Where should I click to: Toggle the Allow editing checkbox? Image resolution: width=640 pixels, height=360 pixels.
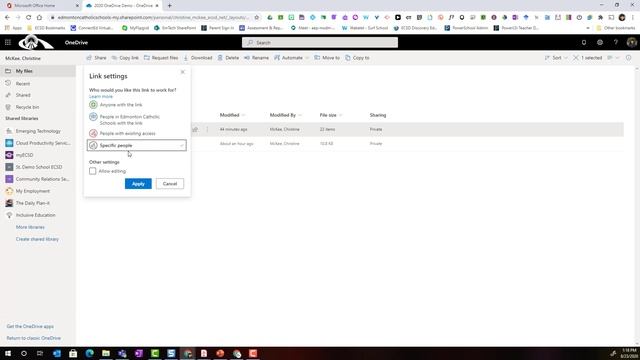point(93,171)
